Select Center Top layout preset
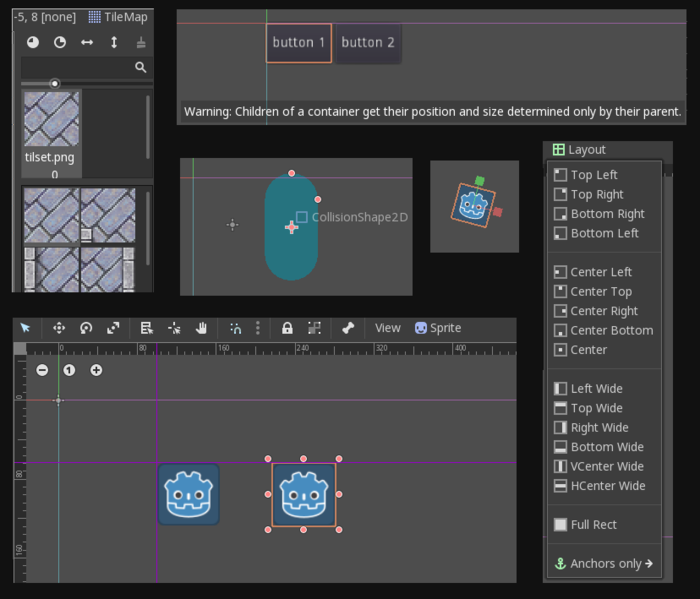The height and width of the screenshot is (599, 700). click(x=600, y=292)
